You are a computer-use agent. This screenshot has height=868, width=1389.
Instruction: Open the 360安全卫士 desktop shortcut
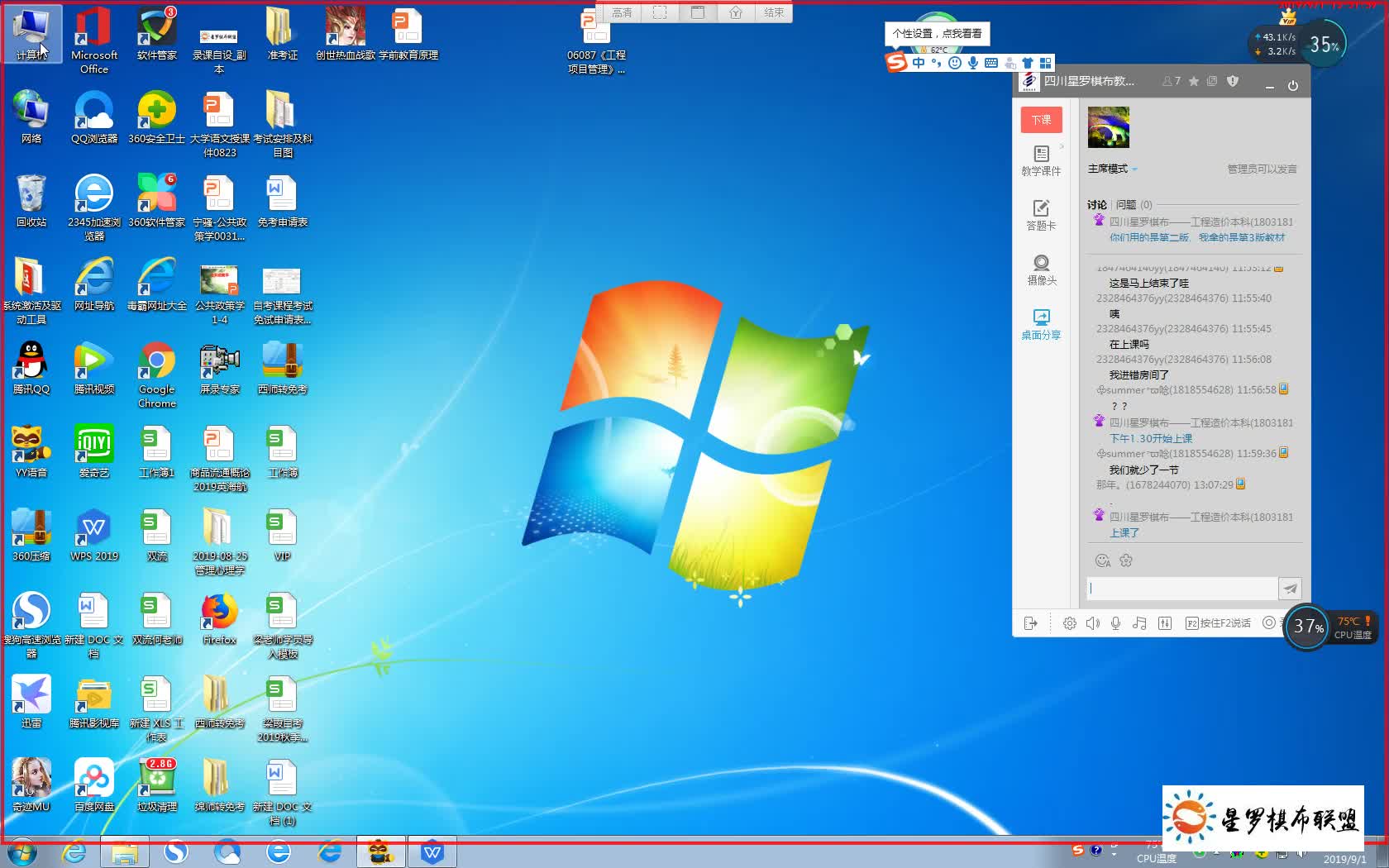[157, 117]
